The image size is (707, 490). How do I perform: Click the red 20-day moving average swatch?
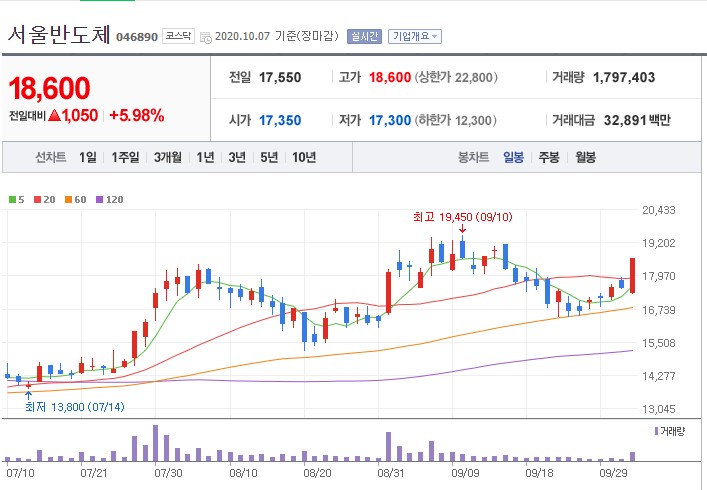point(37,200)
